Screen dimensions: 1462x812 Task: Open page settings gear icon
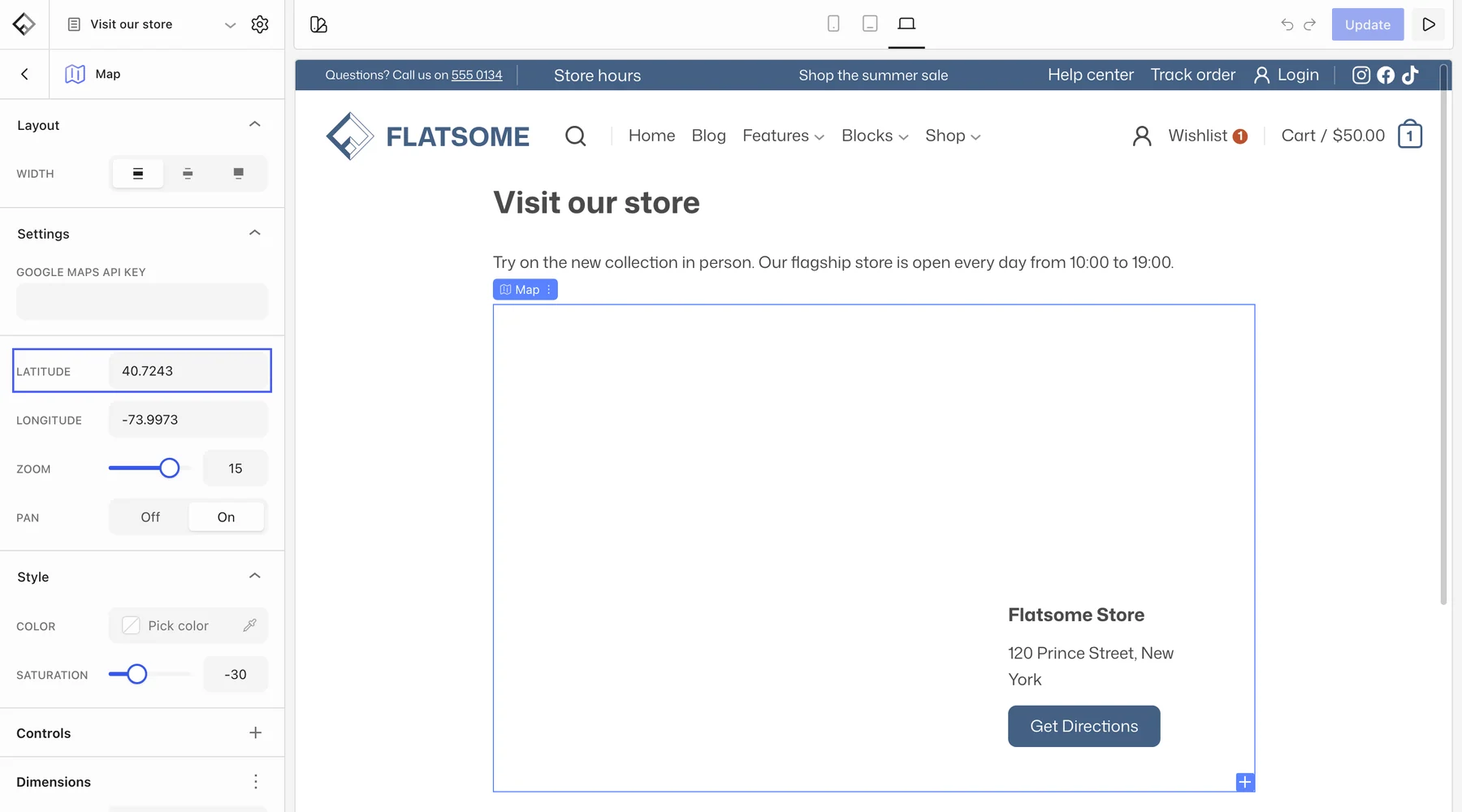point(260,24)
